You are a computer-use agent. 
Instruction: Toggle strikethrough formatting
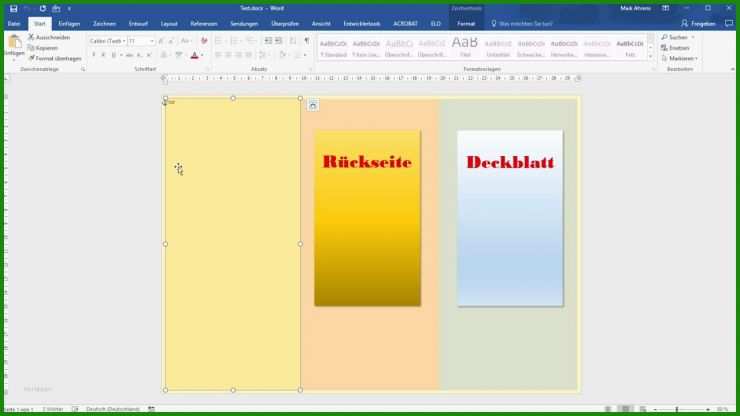pyautogui.click(x=129, y=55)
